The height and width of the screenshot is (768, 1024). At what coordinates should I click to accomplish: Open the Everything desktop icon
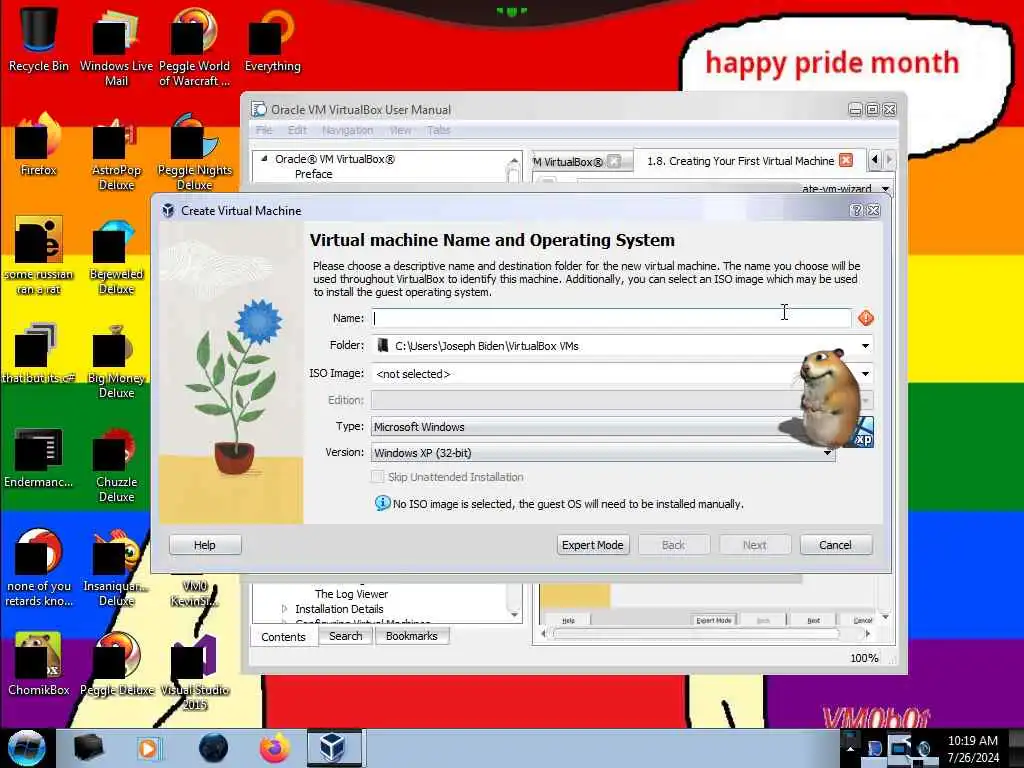(272, 39)
